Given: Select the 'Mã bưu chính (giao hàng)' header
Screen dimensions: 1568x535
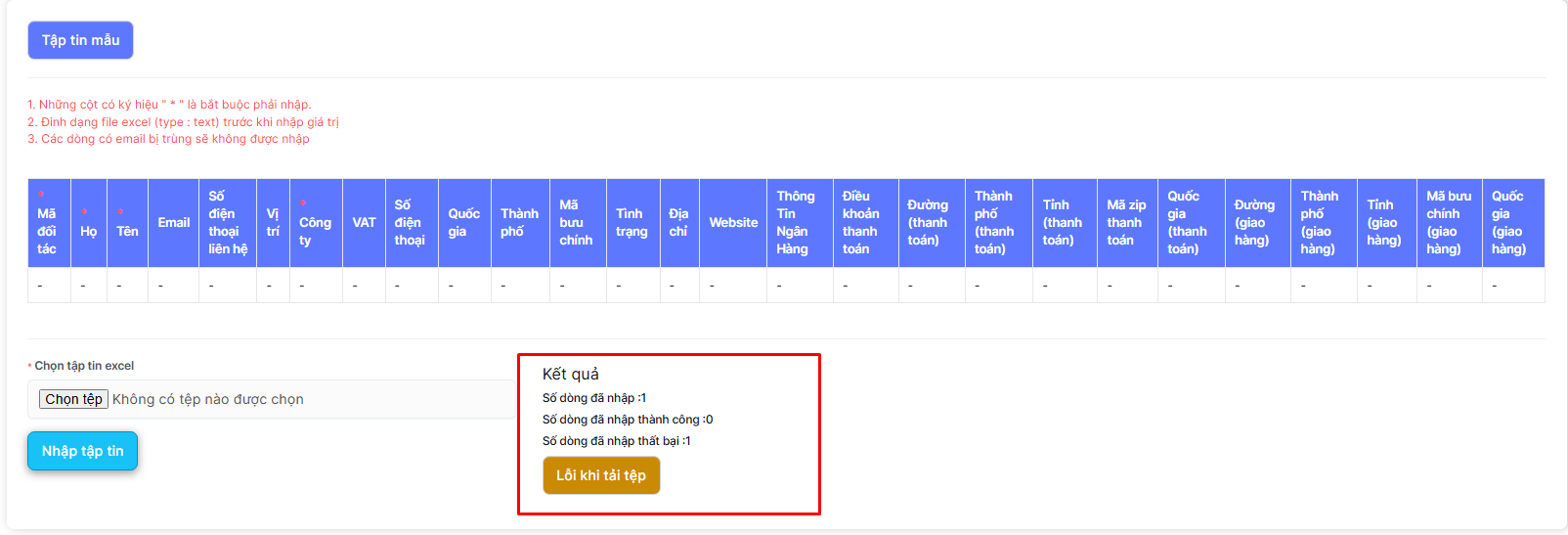Looking at the screenshot, I should (1448, 223).
